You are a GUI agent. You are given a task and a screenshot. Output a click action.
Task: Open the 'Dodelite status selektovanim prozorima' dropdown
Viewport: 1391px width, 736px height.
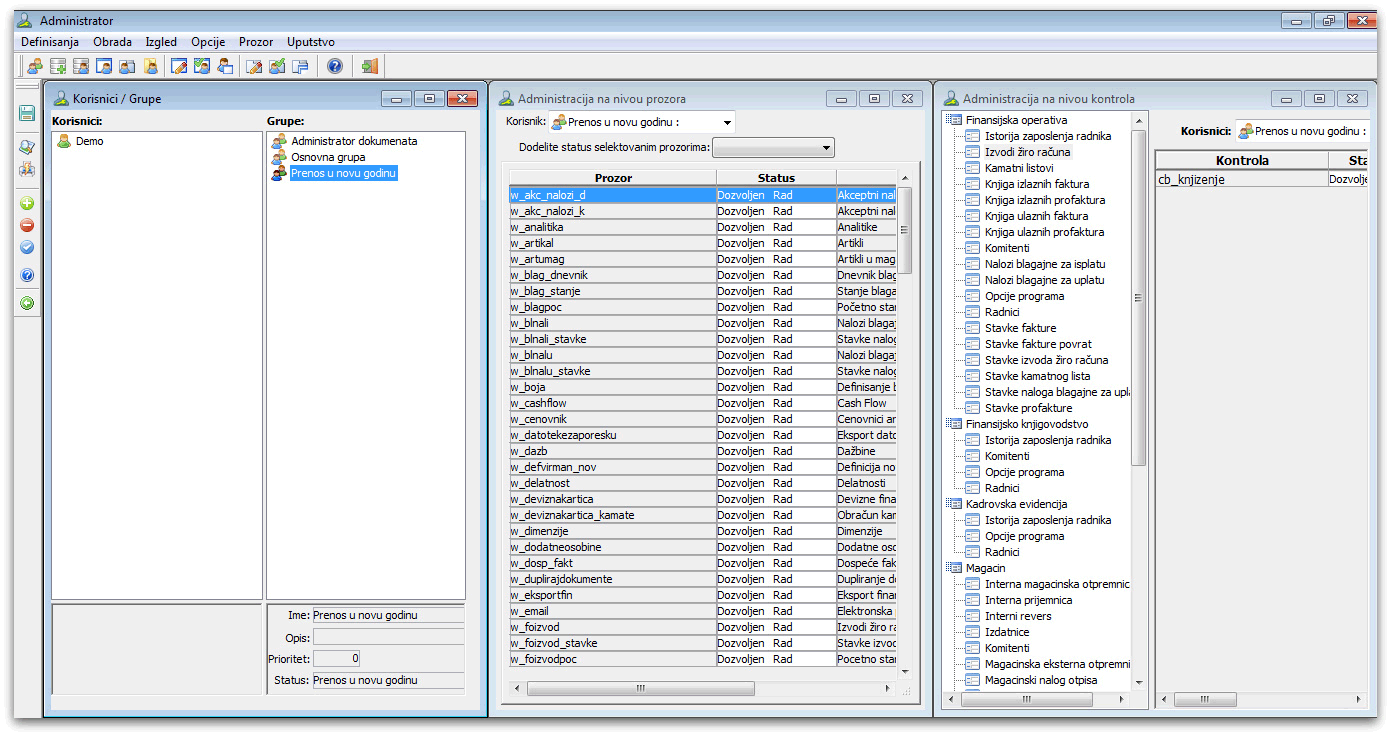(825, 148)
